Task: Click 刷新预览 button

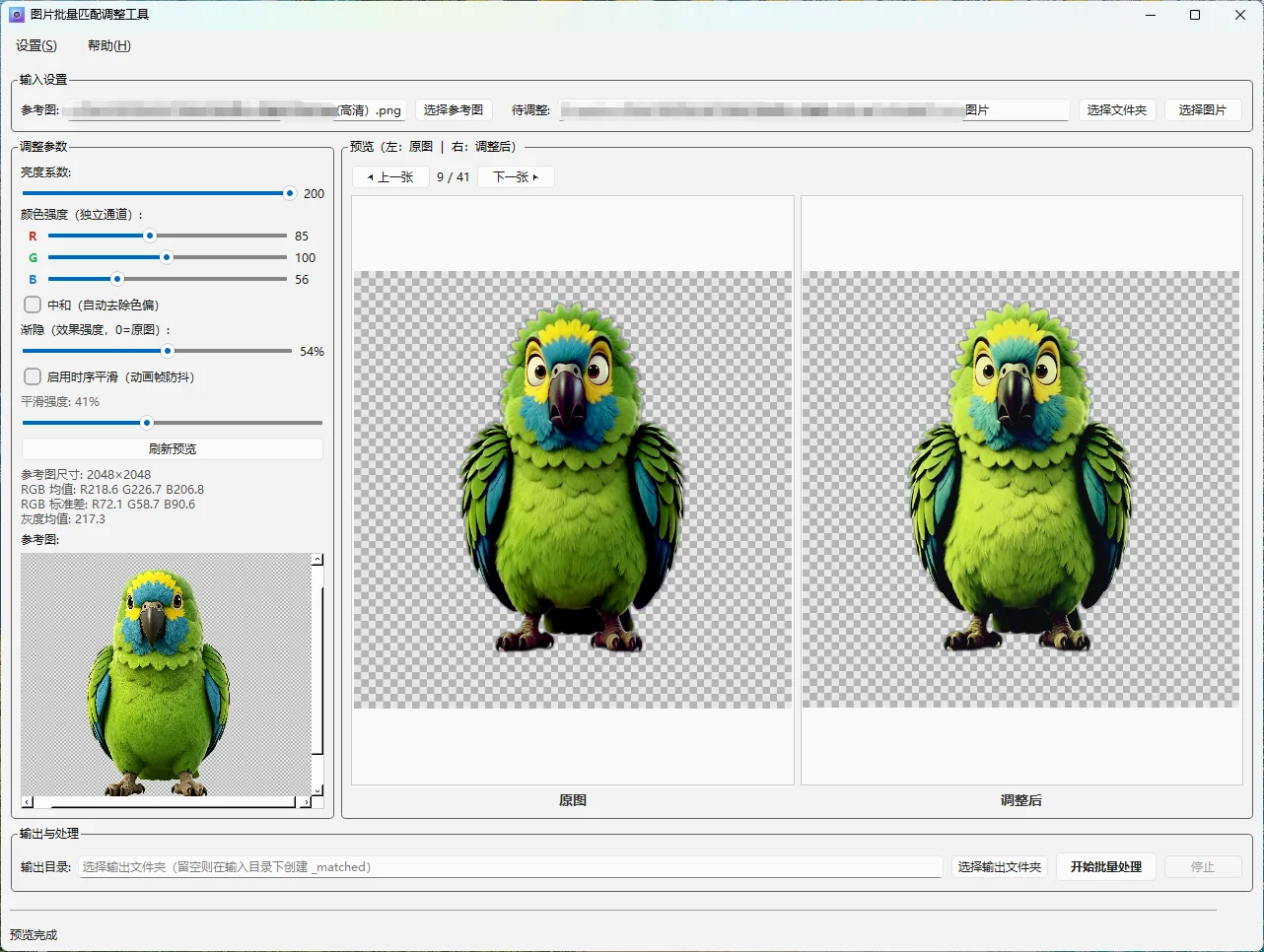Action: (x=173, y=448)
